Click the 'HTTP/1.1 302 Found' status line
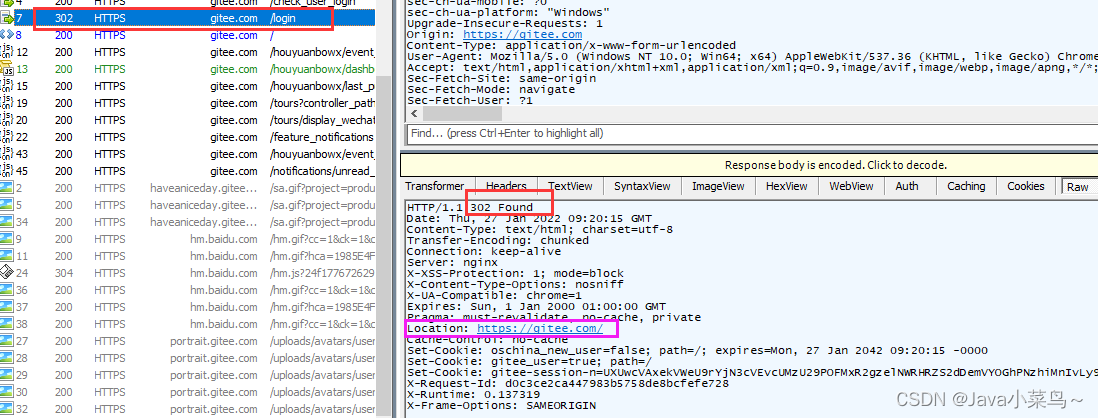The image size is (1098, 418). tap(470, 207)
